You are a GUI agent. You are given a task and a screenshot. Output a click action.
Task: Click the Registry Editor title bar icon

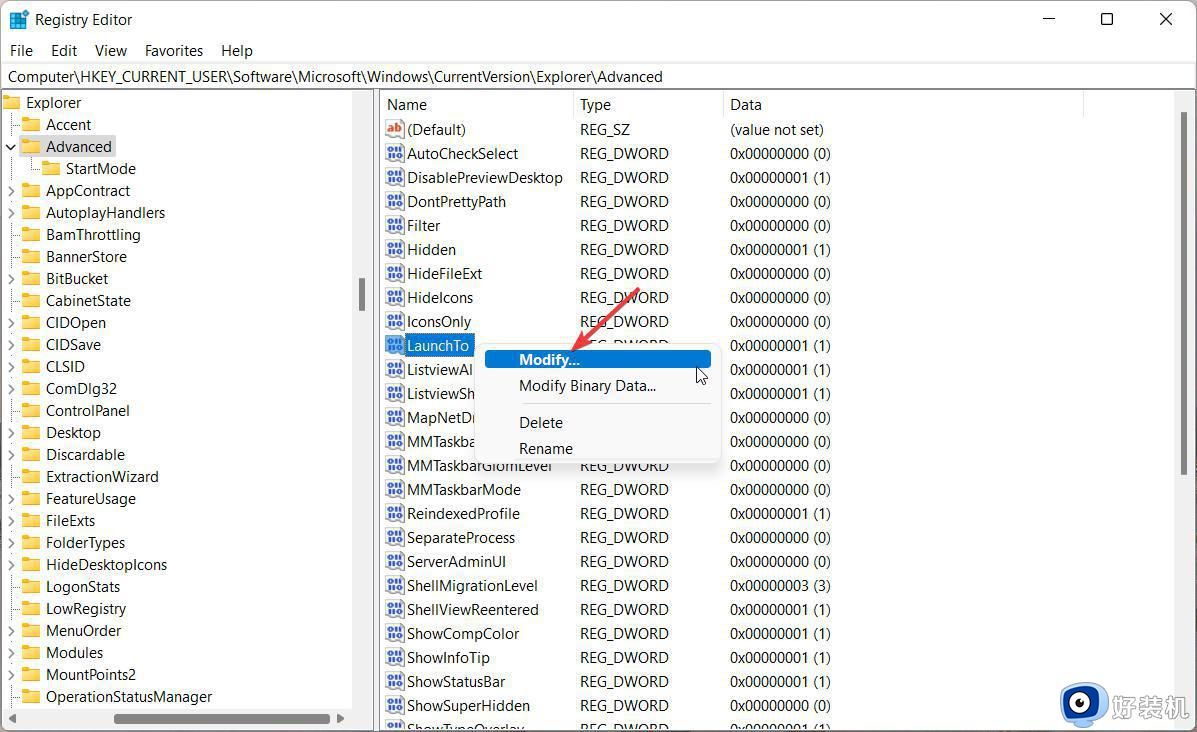pos(18,19)
